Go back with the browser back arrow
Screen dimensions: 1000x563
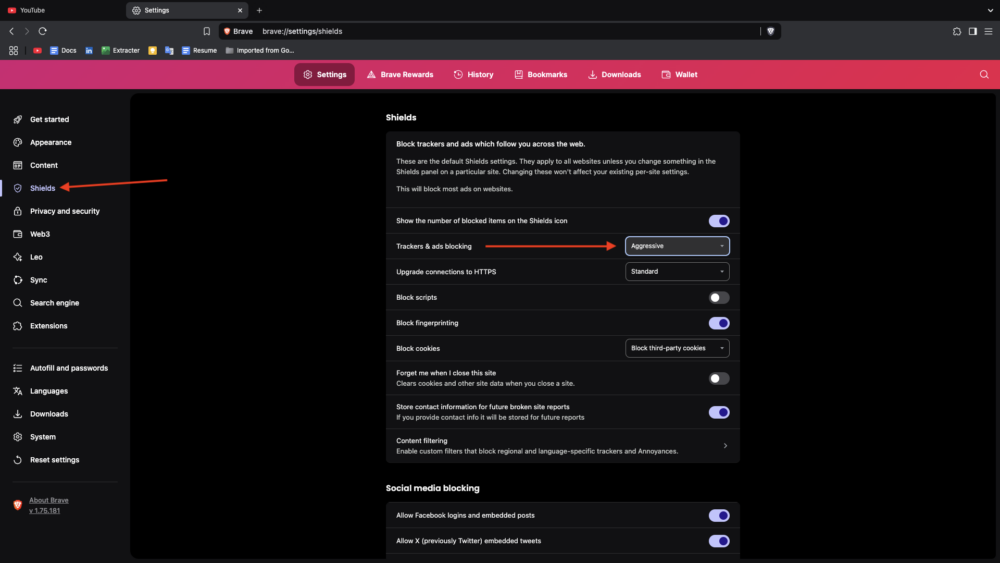(x=11, y=31)
